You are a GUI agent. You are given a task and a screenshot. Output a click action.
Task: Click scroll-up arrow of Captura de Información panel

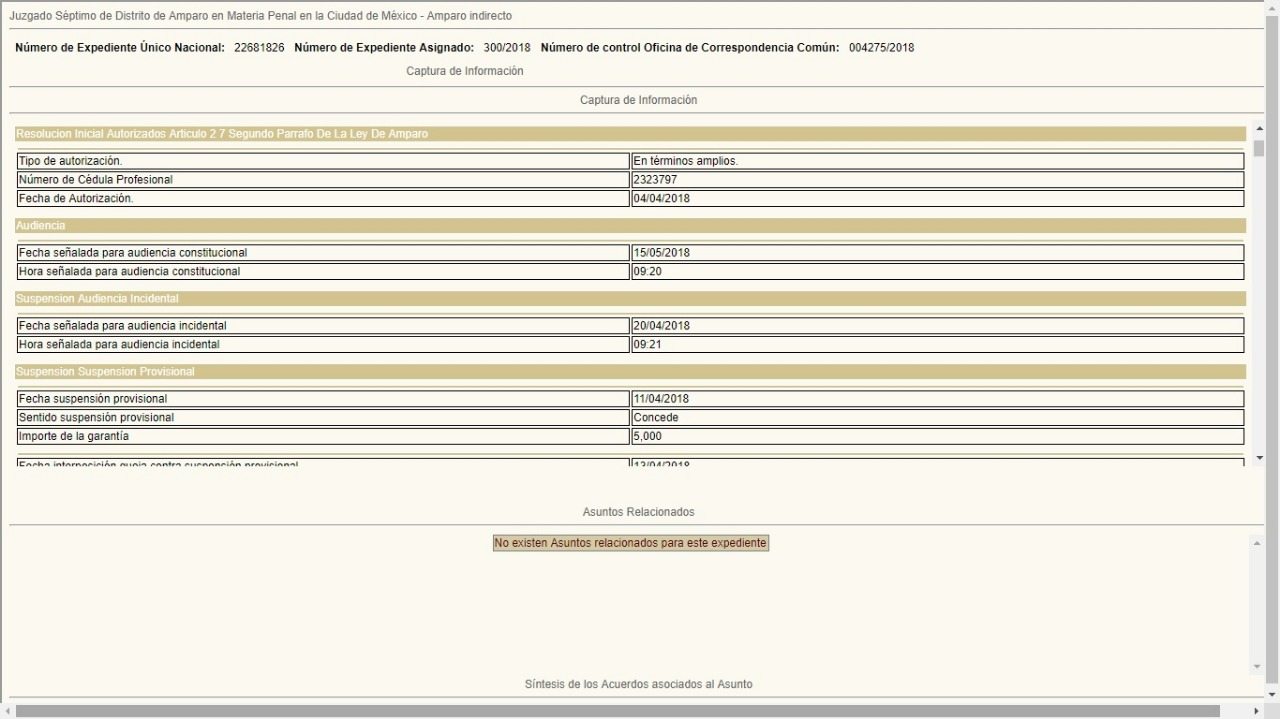[x=1259, y=132]
